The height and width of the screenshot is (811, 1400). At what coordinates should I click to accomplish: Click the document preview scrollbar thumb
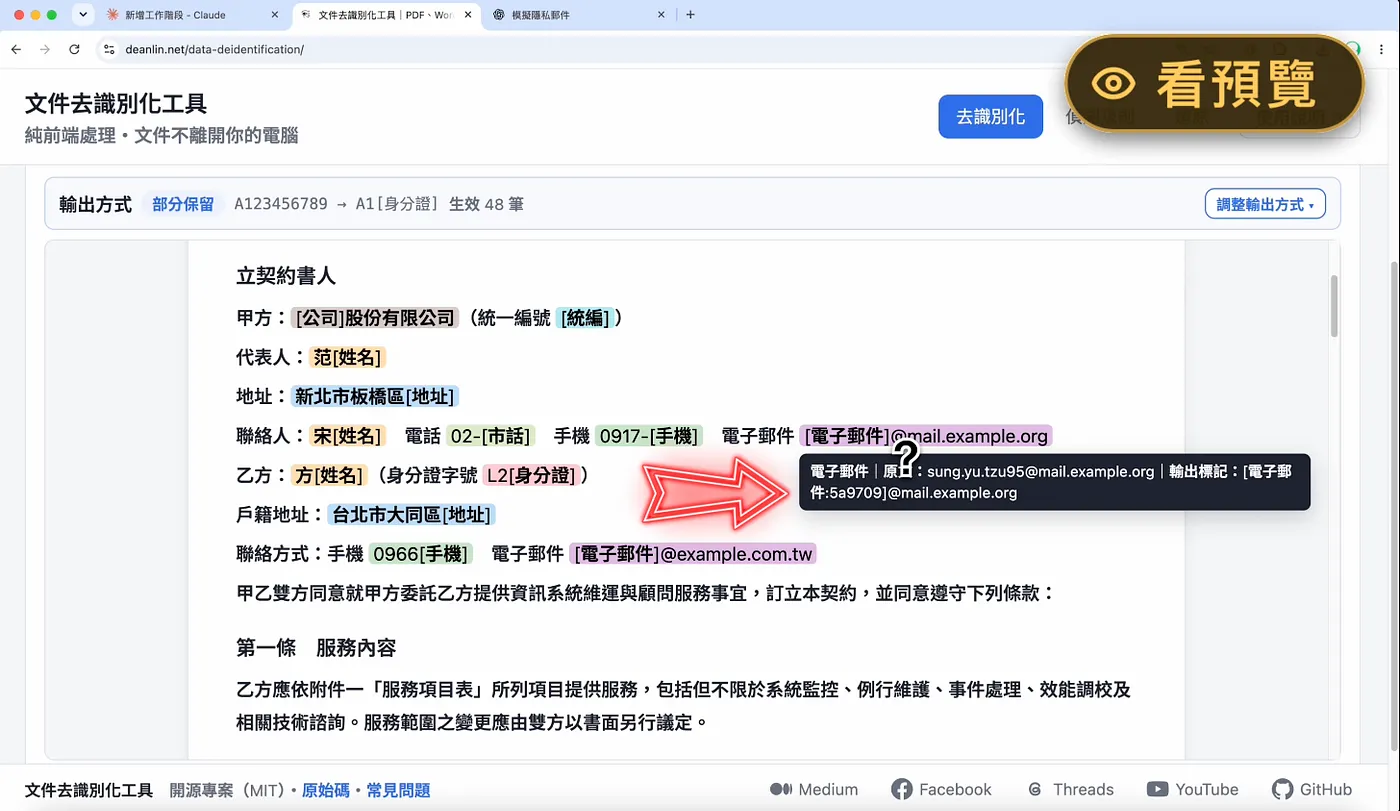1332,306
